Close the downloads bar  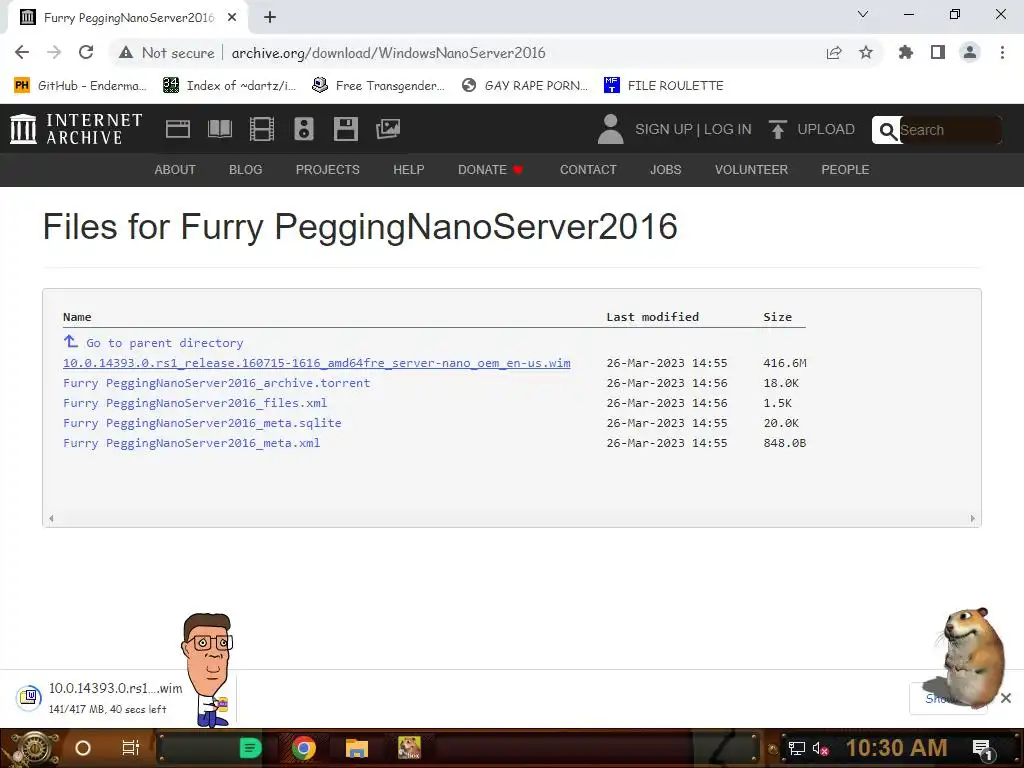(1006, 698)
